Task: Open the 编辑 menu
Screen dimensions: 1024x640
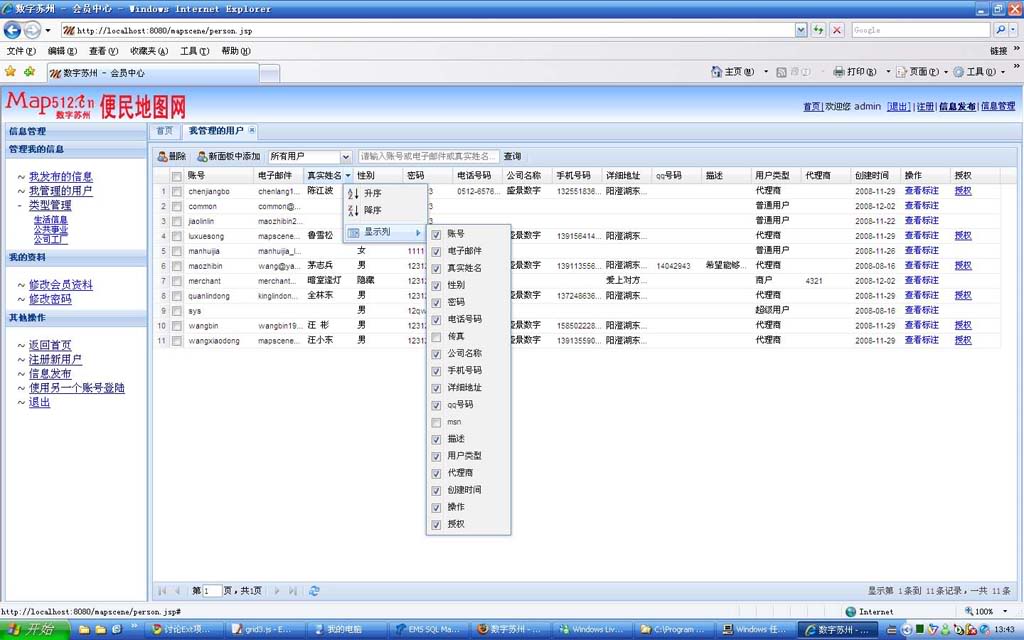Action: click(62, 51)
